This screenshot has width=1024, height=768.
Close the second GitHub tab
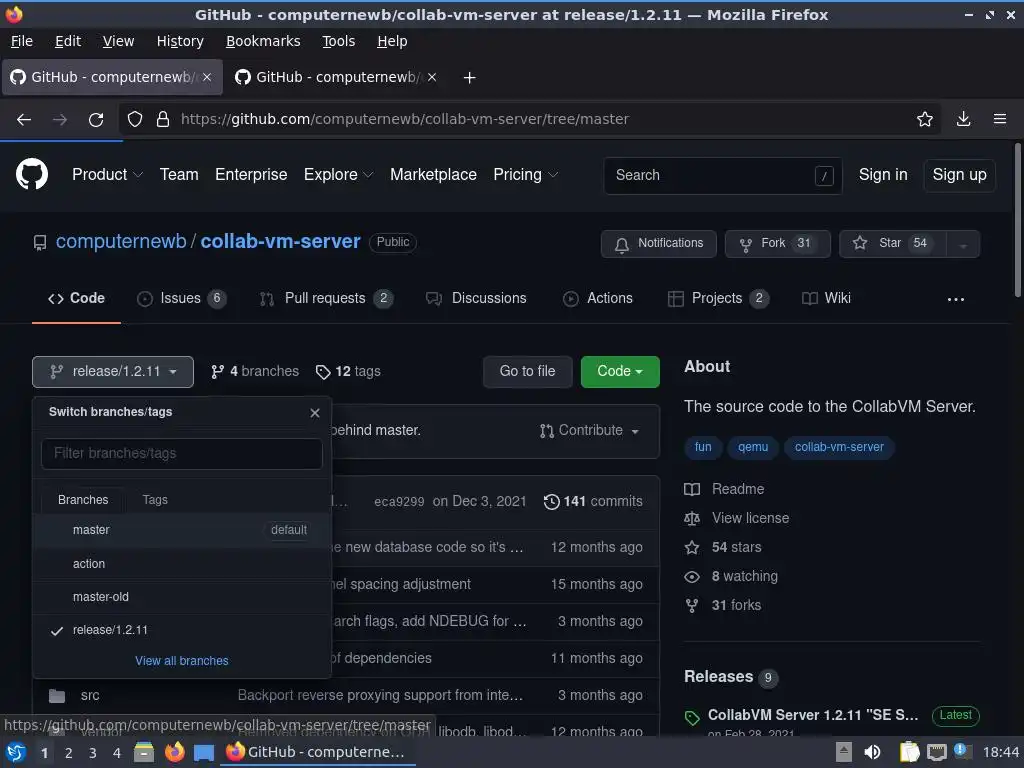click(432, 77)
